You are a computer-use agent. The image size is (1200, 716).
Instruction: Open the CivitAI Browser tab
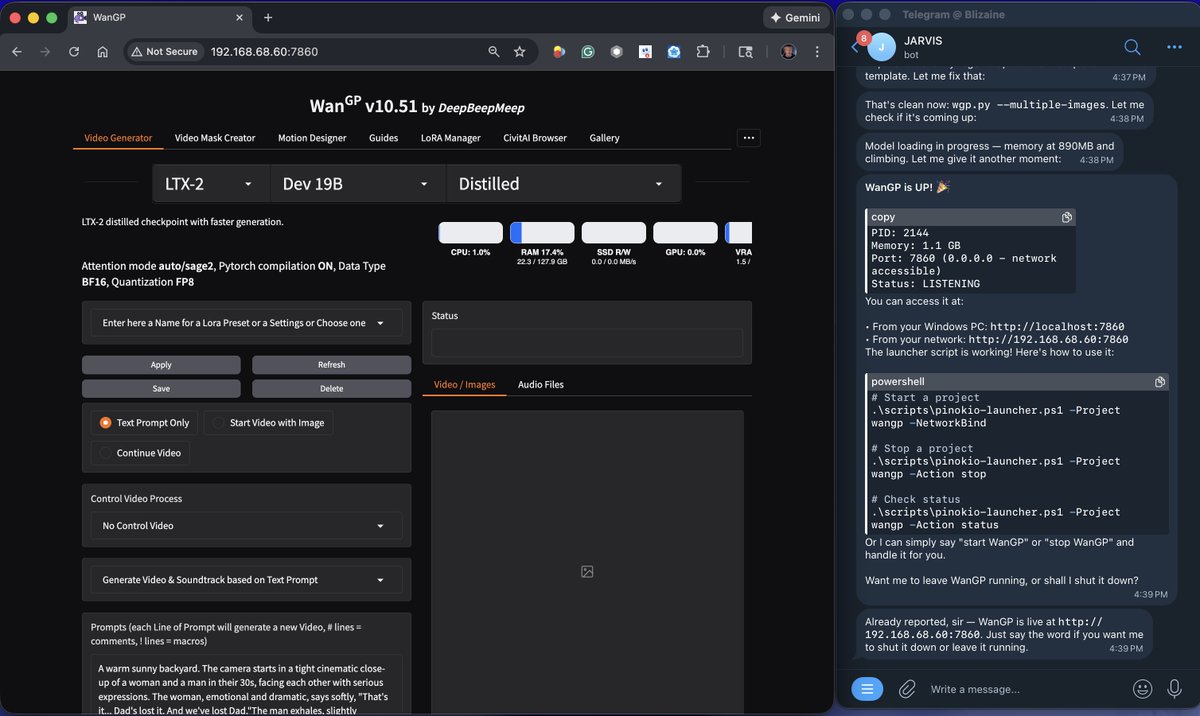pyautogui.click(x=535, y=138)
